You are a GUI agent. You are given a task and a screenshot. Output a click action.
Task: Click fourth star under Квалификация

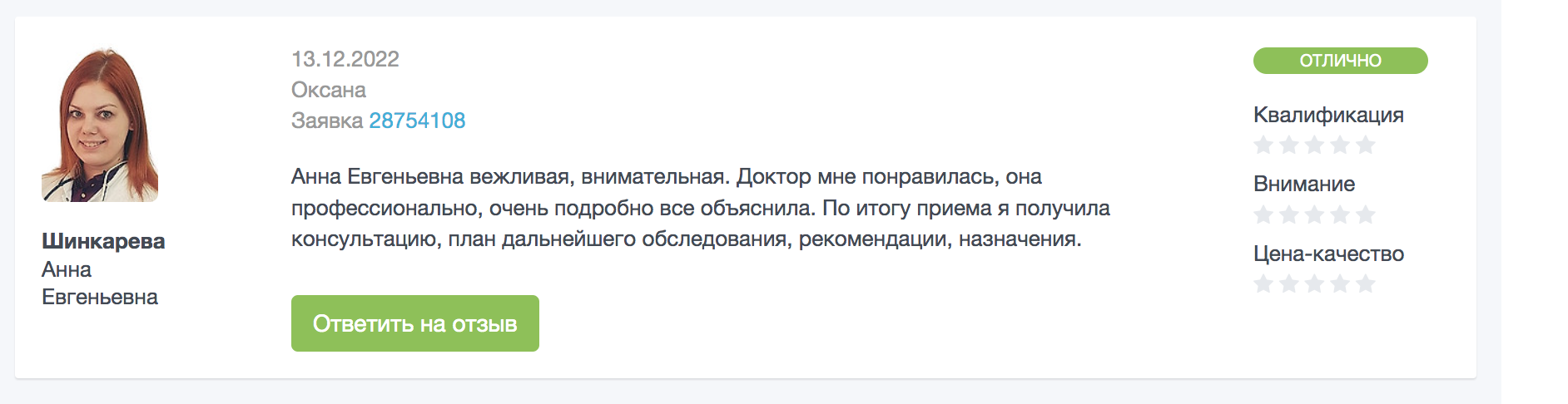click(x=1340, y=145)
